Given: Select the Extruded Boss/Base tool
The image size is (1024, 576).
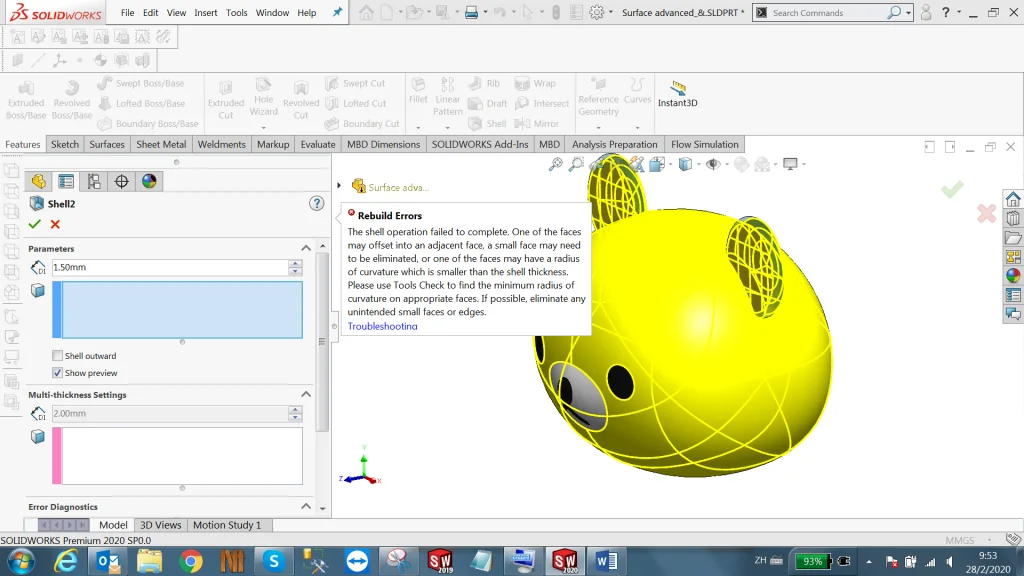Looking at the screenshot, I should pos(25,97).
